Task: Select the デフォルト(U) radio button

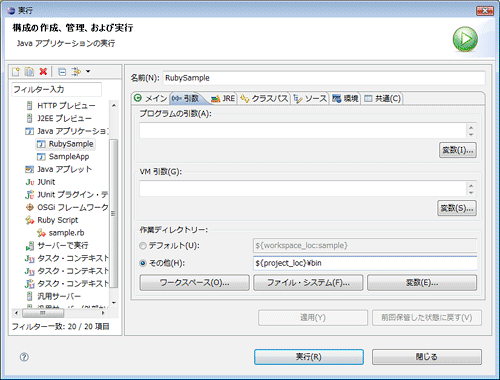Action: (143, 246)
